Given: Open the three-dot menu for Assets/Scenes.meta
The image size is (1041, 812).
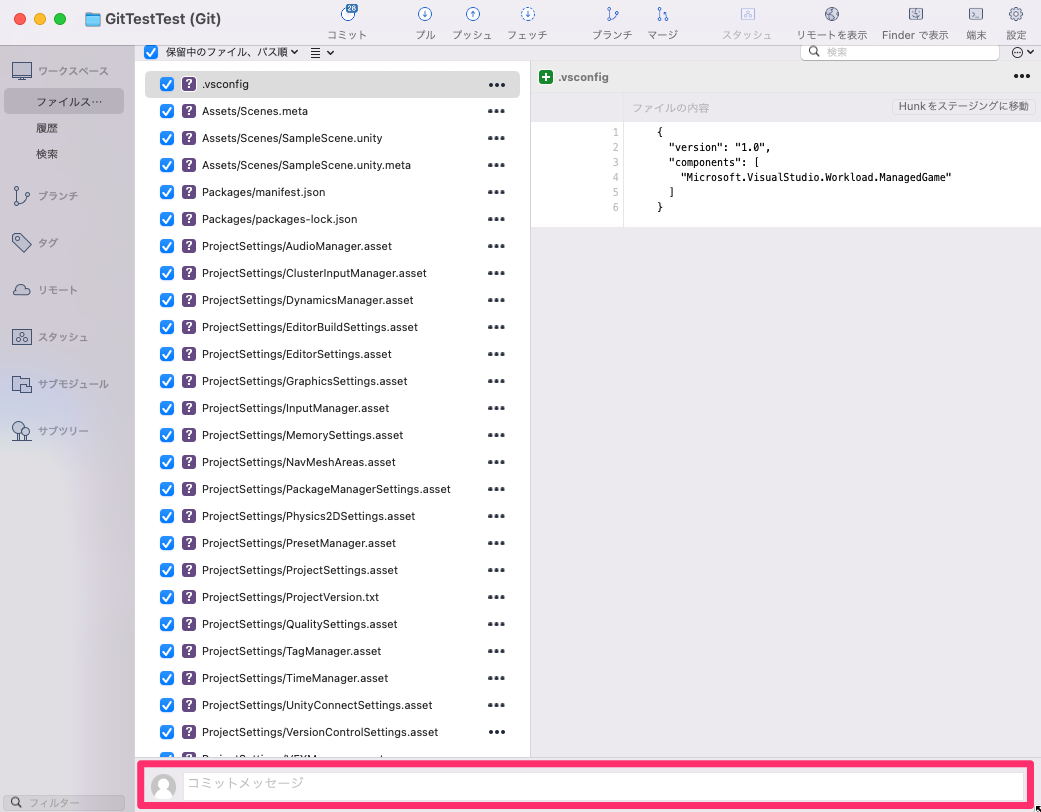Looking at the screenshot, I should pos(496,112).
